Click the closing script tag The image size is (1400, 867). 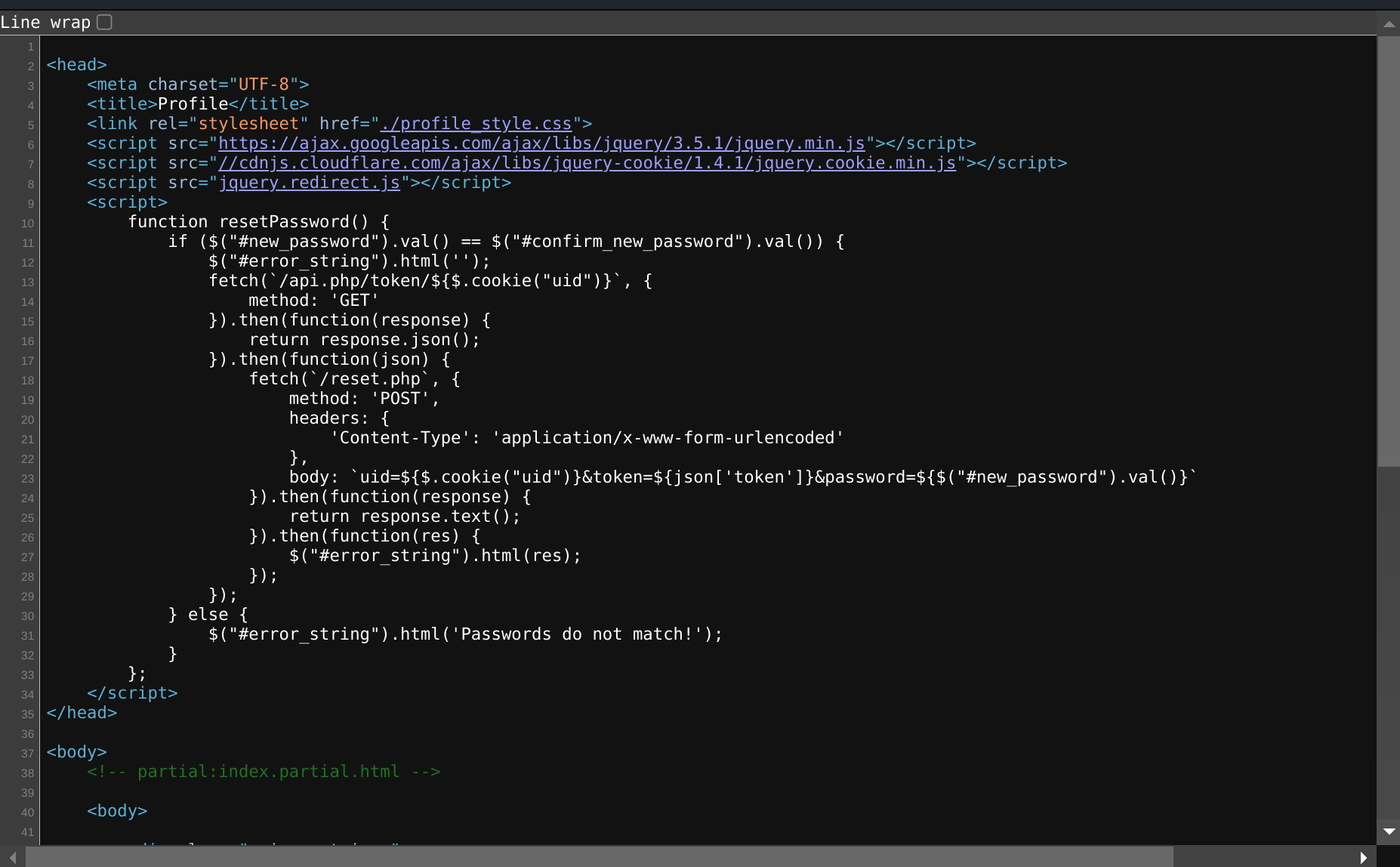132,693
